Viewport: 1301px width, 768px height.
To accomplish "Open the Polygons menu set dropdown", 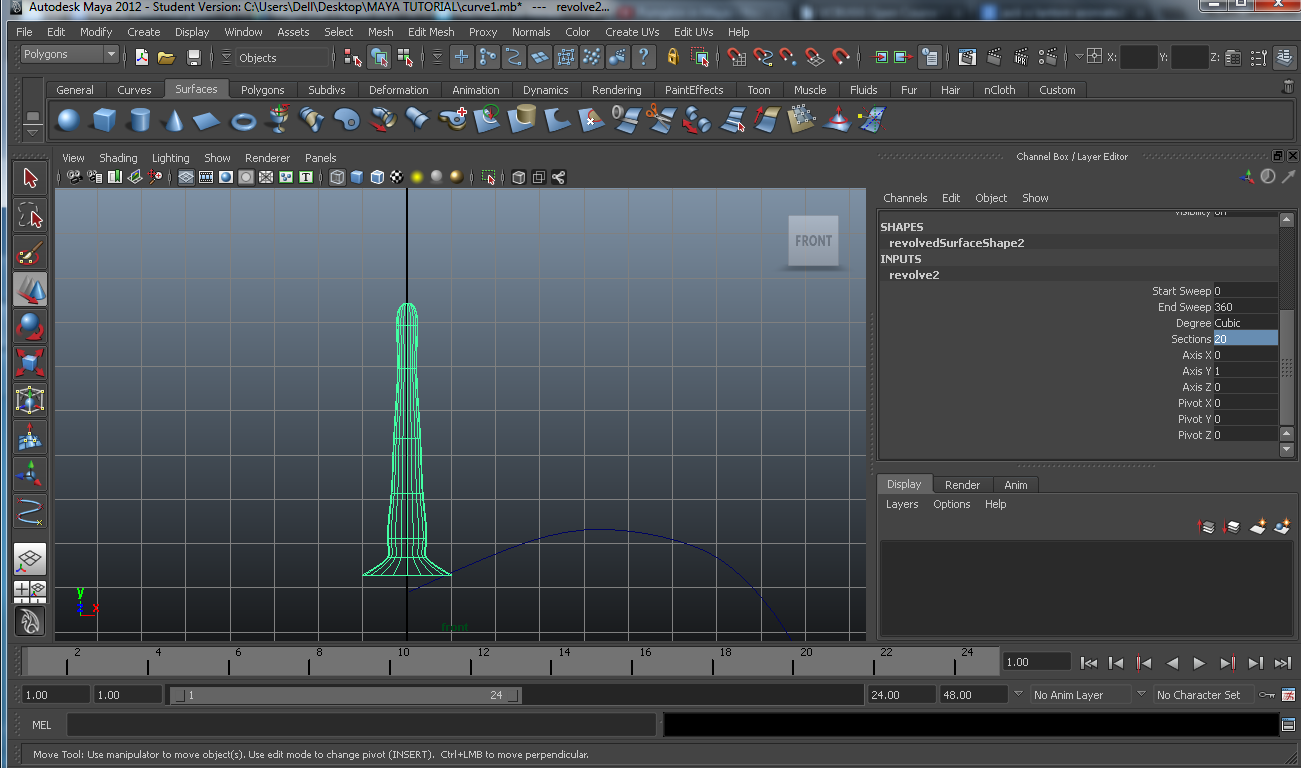I will click(x=68, y=54).
